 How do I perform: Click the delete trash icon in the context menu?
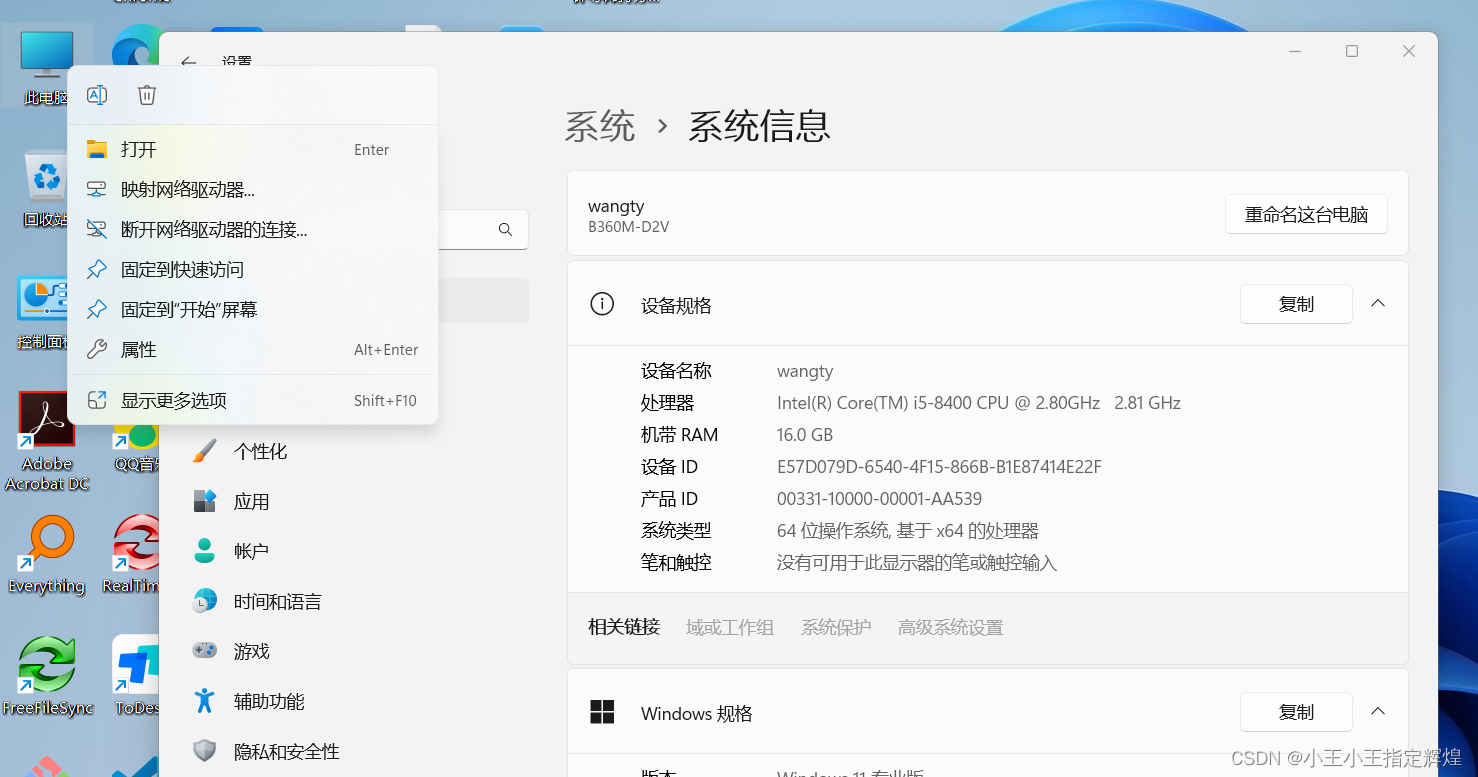[146, 94]
